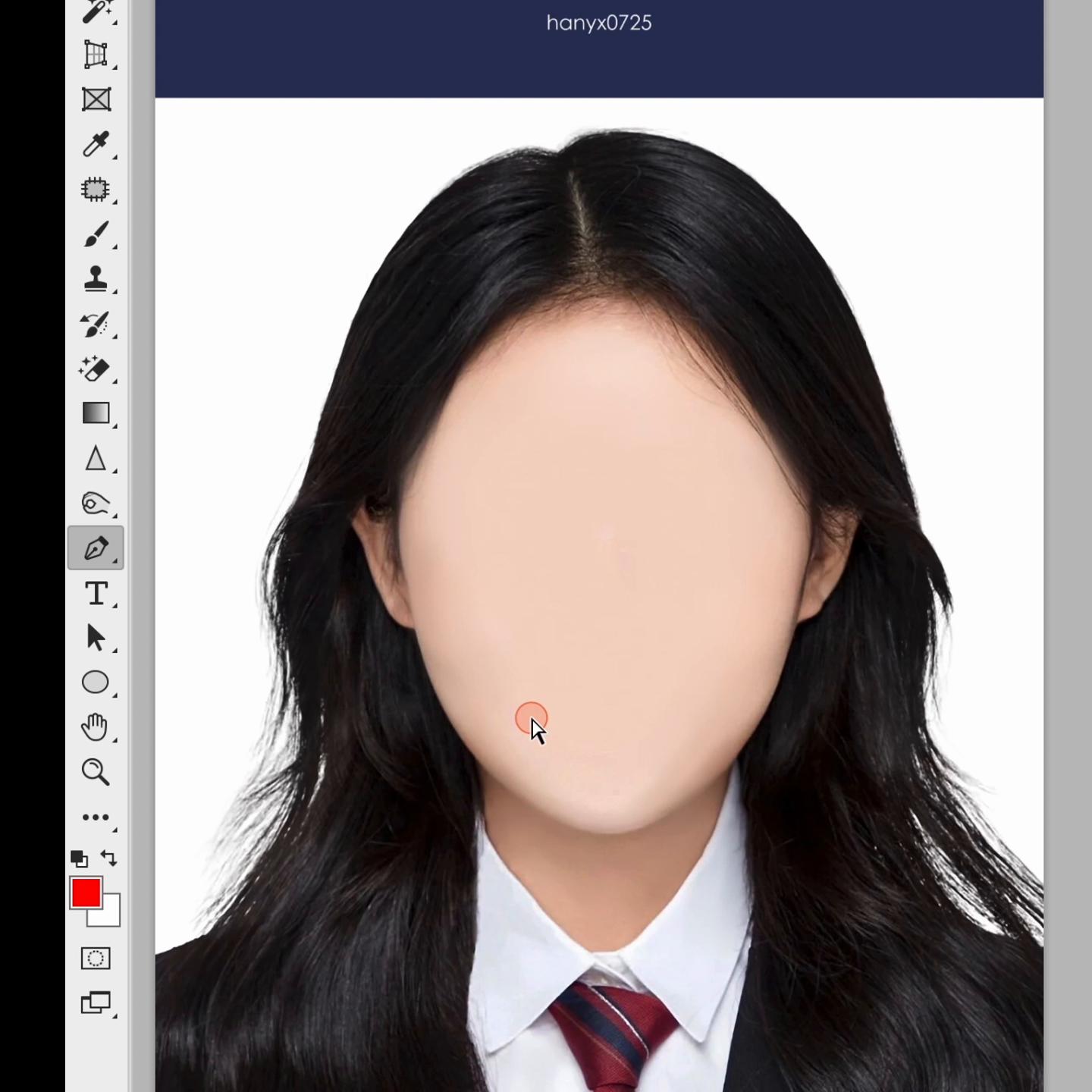Choose the Sharpen triangle tool
The height and width of the screenshot is (1092, 1092).
(96, 459)
